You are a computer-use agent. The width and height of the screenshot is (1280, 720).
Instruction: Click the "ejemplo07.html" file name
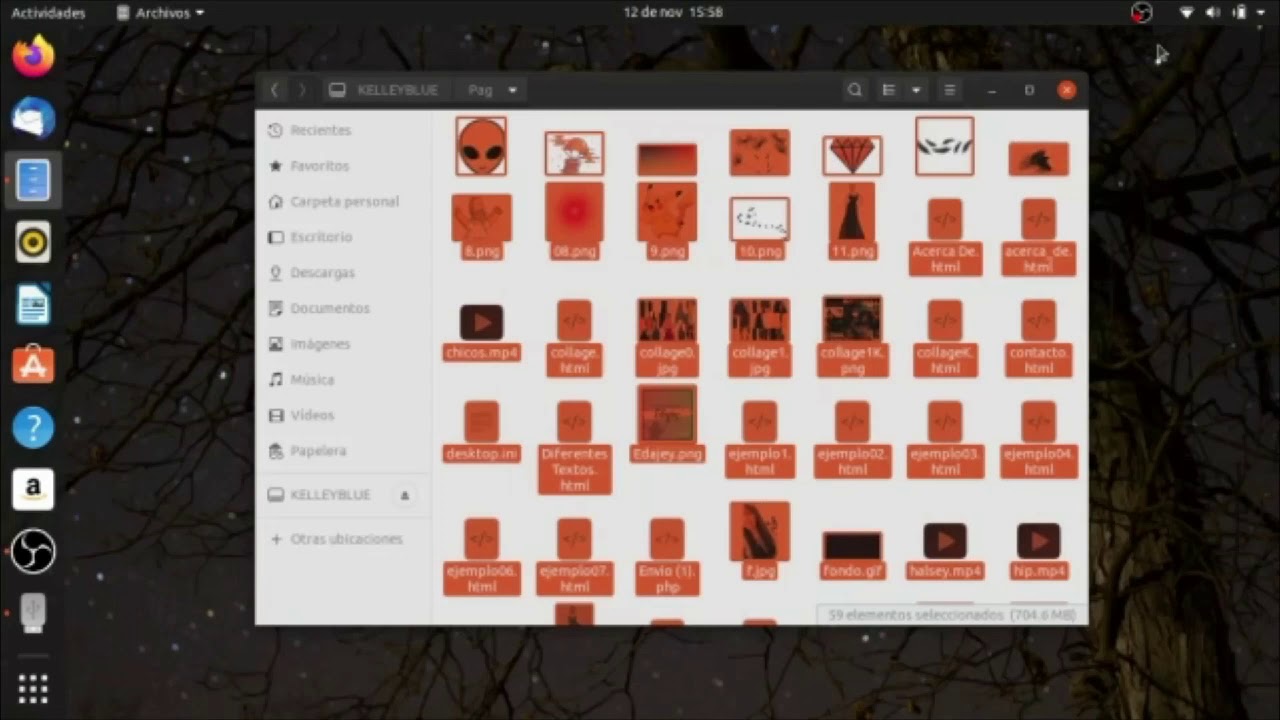point(574,579)
